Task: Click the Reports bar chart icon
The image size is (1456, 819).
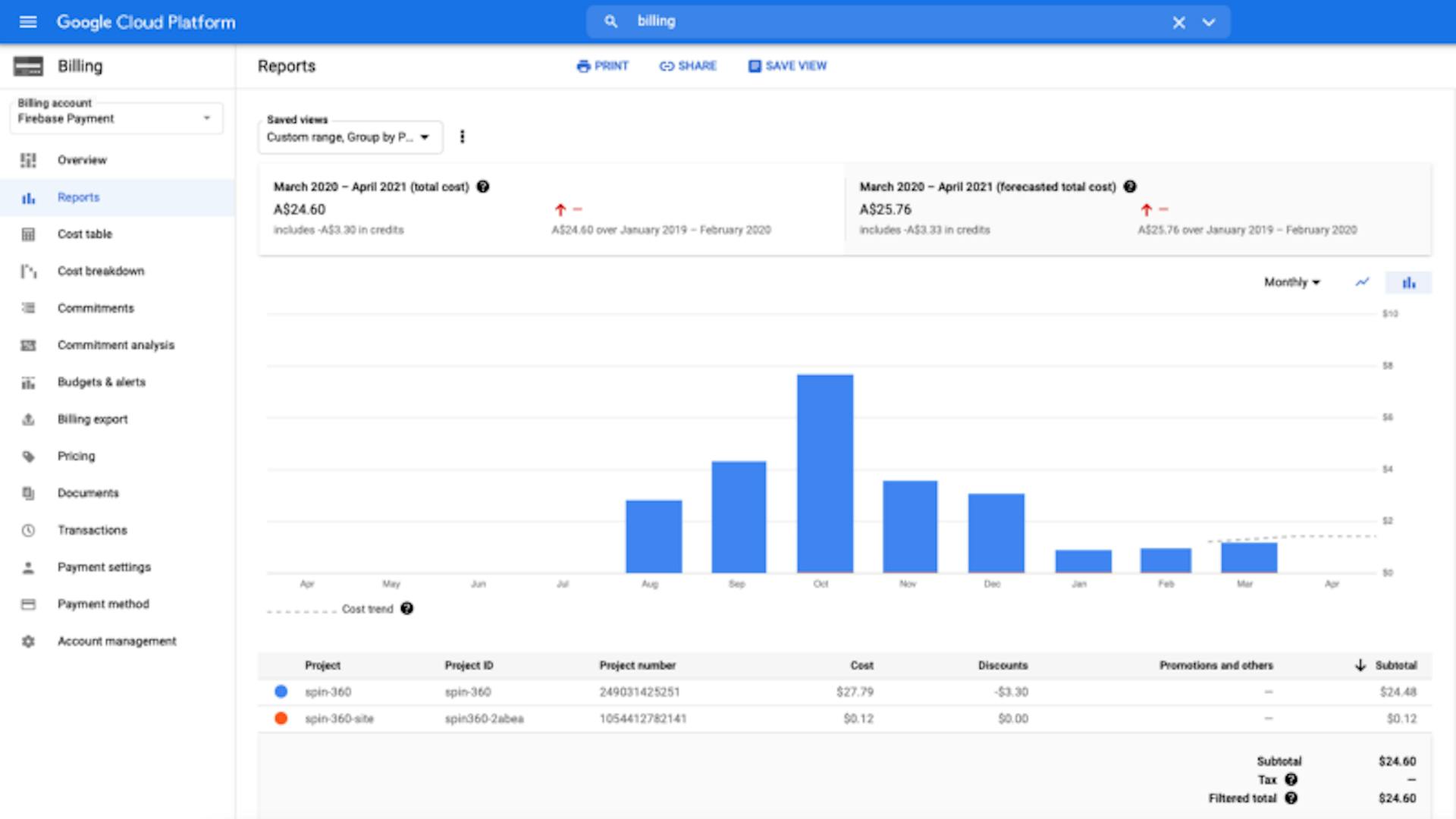Action: pos(28,198)
